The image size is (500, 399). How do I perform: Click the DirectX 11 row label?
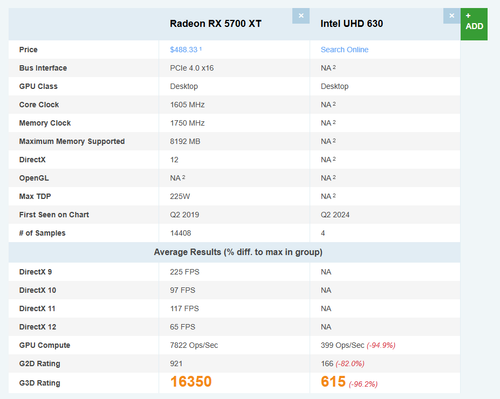pos(37,309)
